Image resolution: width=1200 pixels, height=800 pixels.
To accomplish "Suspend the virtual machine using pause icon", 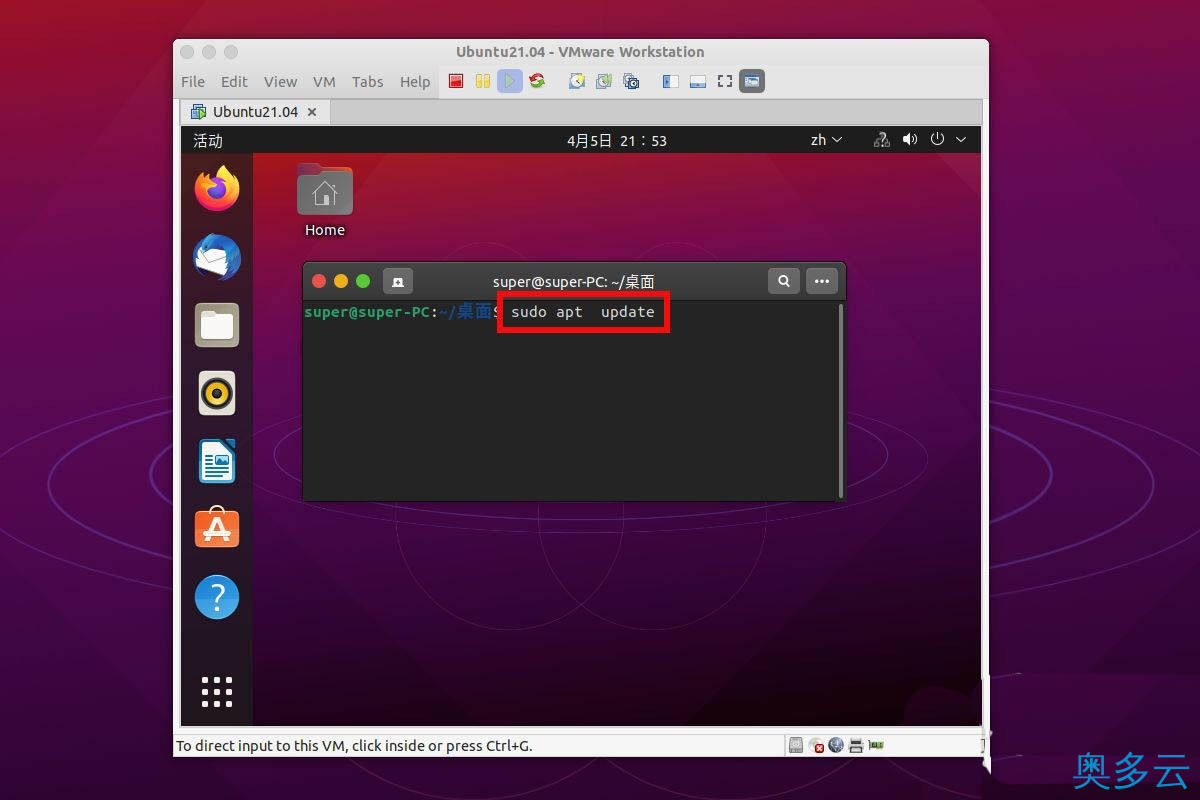I will pyautogui.click(x=480, y=81).
